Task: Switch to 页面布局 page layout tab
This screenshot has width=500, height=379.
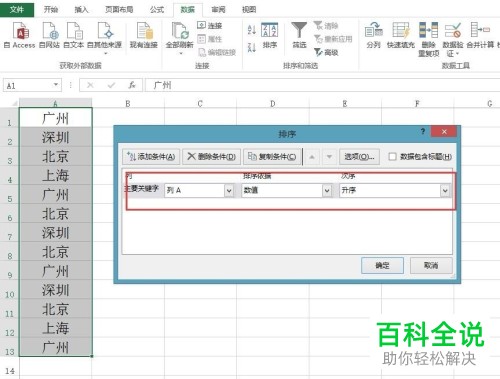Action: [119, 10]
